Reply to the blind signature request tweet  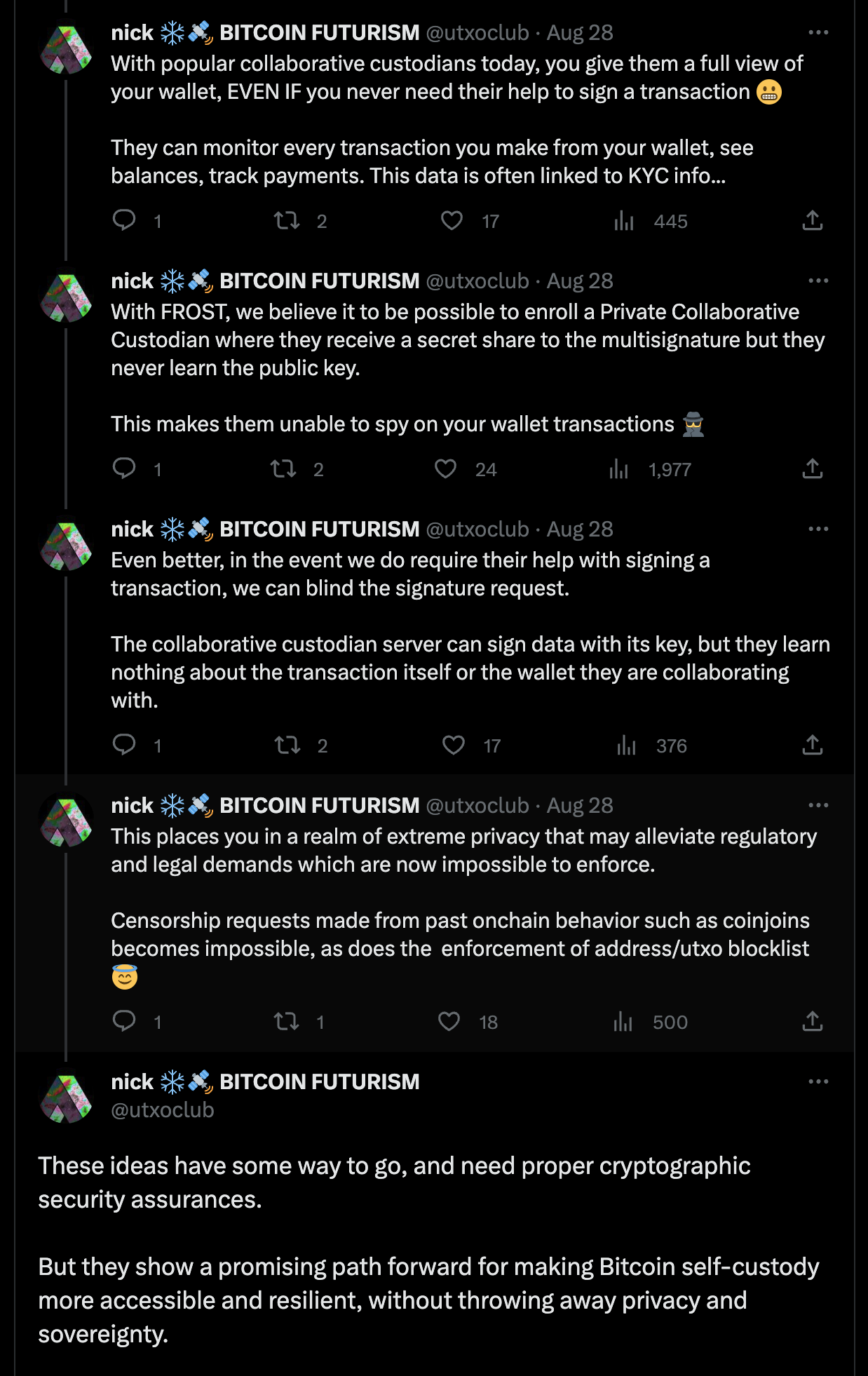click(x=125, y=745)
